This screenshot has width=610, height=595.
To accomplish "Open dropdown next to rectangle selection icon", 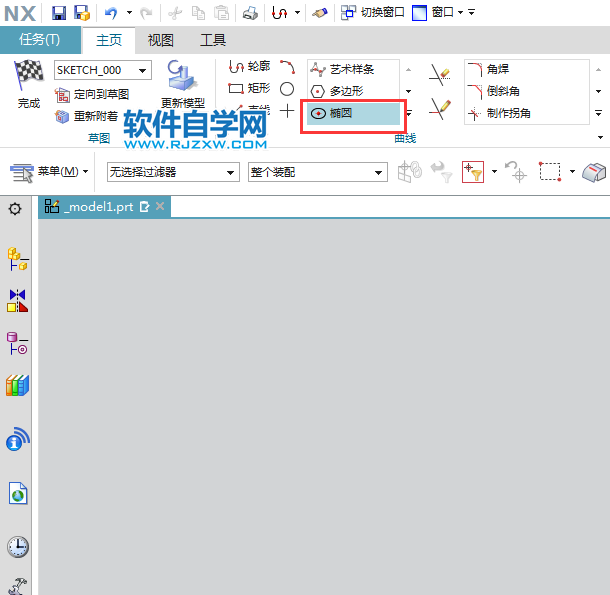I will pyautogui.click(x=572, y=172).
